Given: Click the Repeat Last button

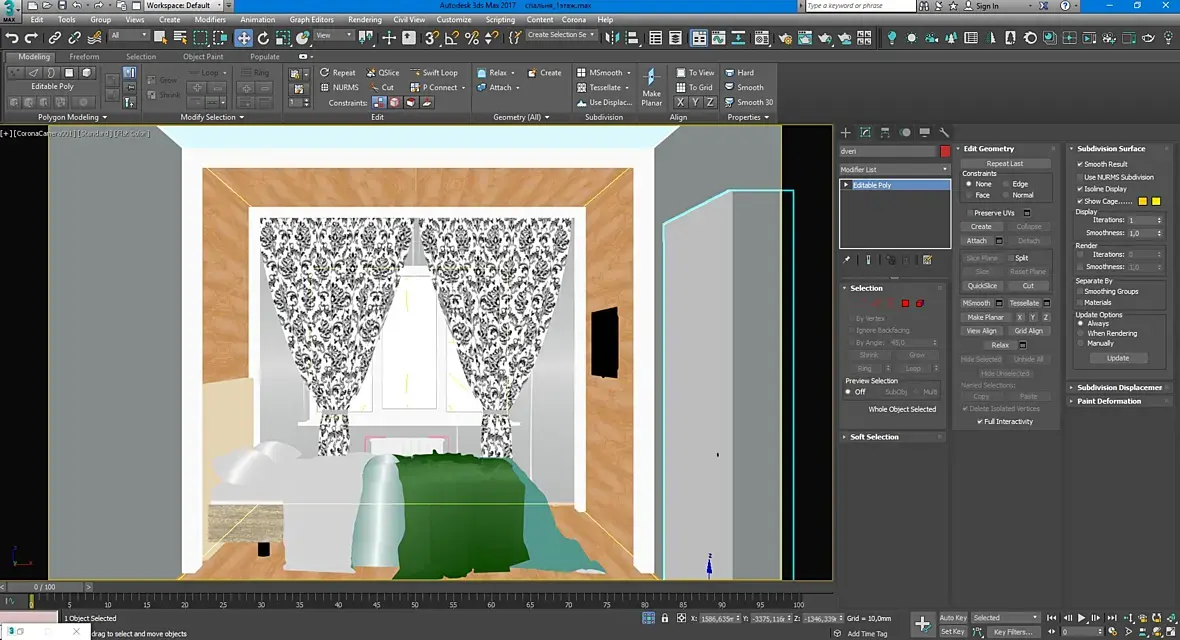Looking at the screenshot, I should (x=1004, y=163).
